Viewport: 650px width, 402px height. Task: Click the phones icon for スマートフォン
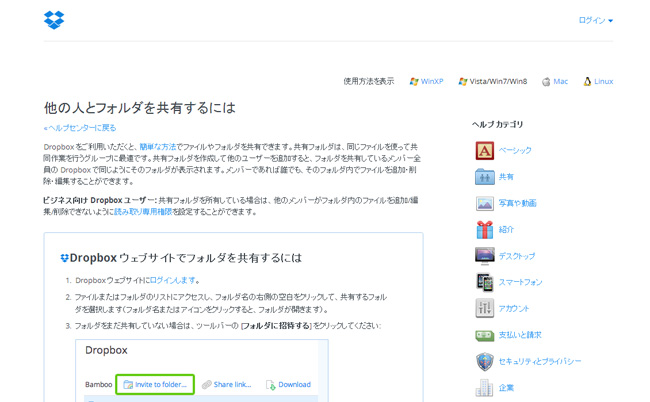(485, 282)
